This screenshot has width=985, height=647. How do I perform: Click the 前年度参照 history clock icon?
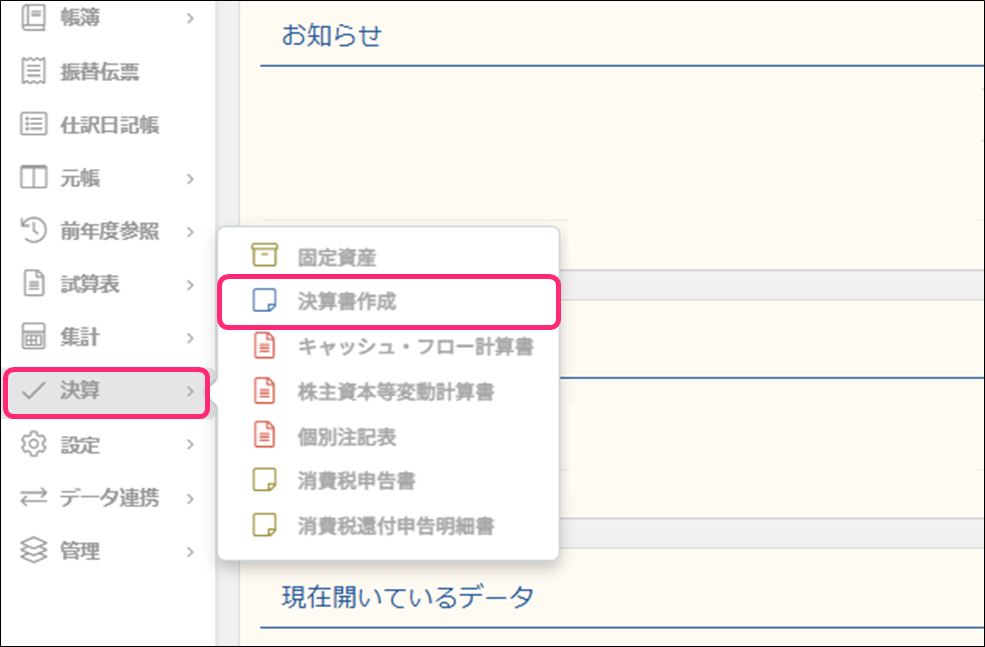[34, 232]
